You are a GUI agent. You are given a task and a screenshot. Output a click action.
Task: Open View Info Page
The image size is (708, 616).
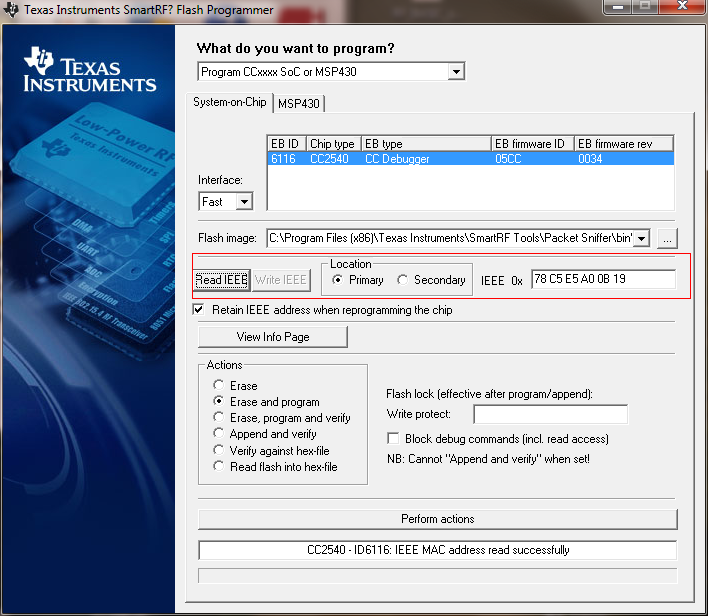(x=273, y=337)
